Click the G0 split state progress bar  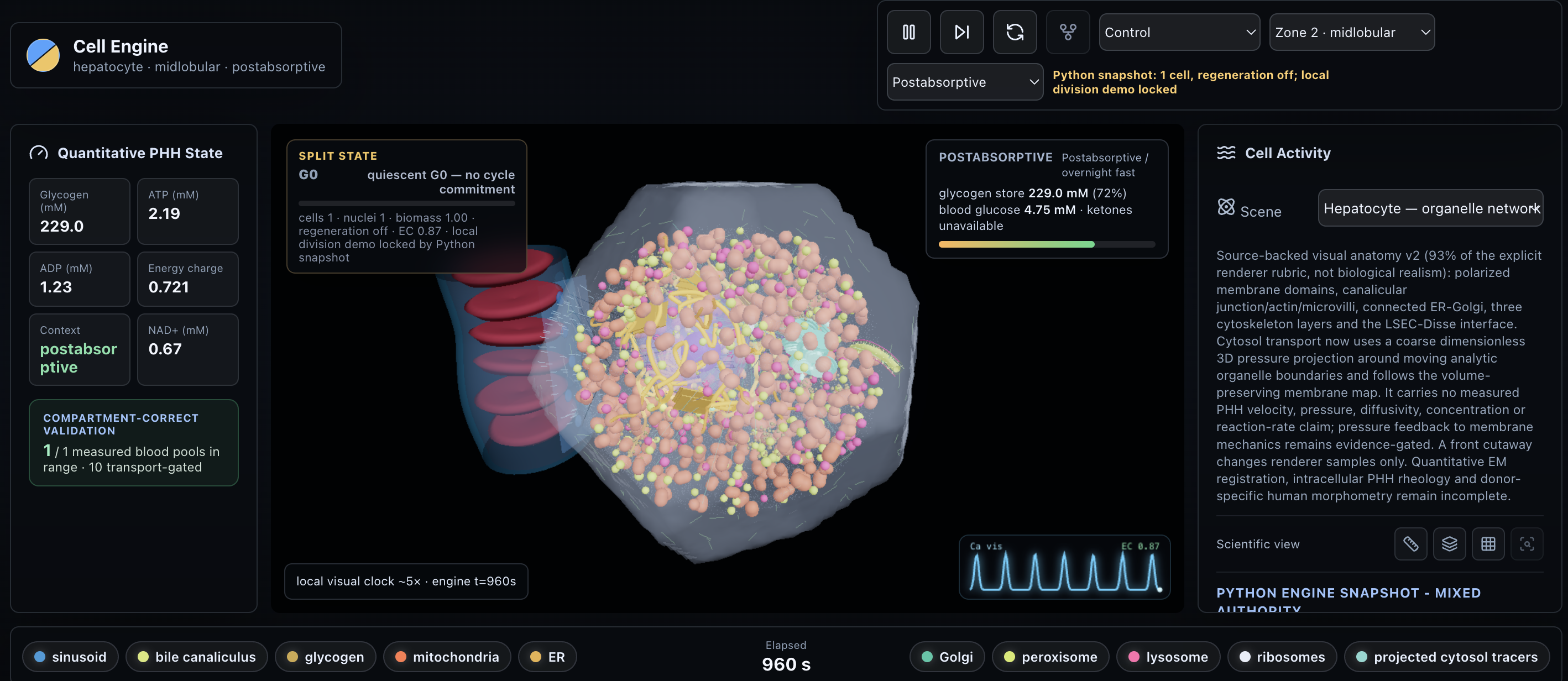pos(406,203)
